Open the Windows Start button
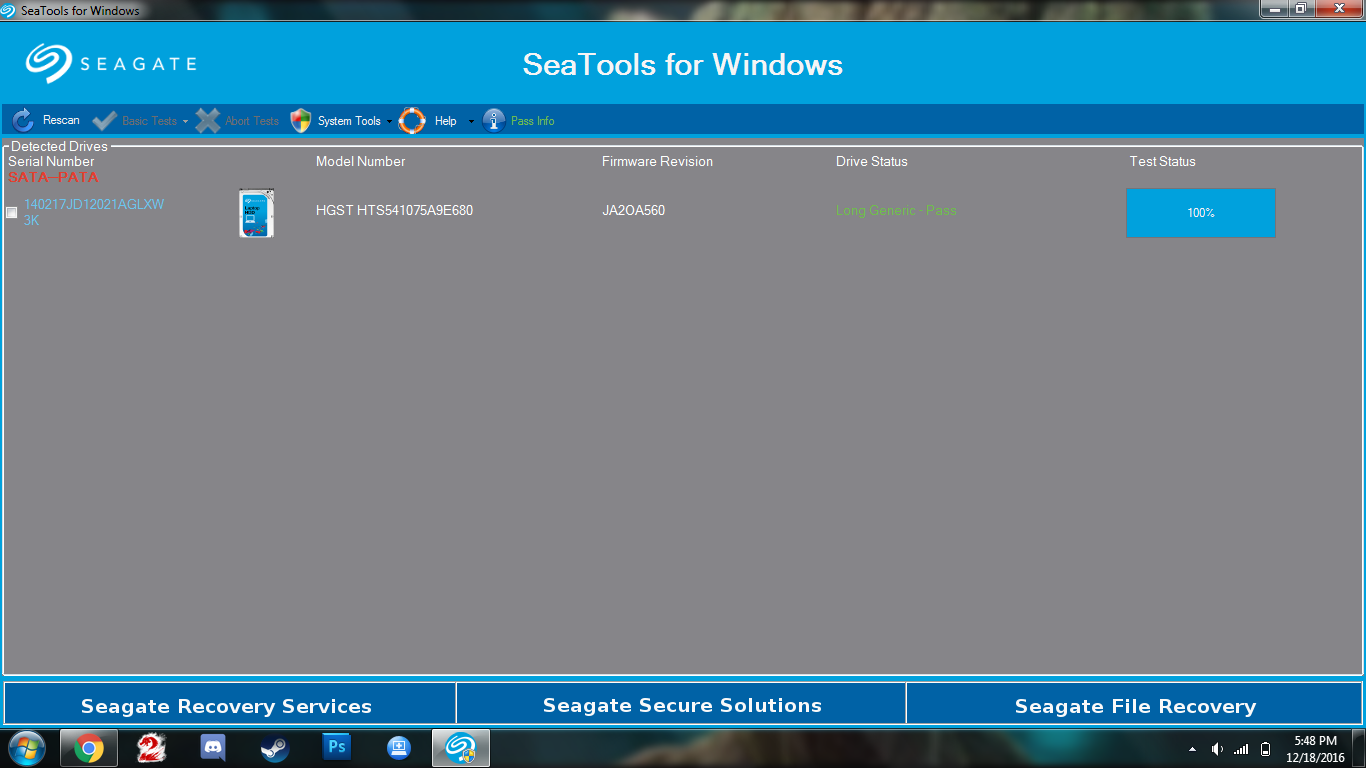Image resolution: width=1366 pixels, height=768 pixels. click(x=26, y=748)
